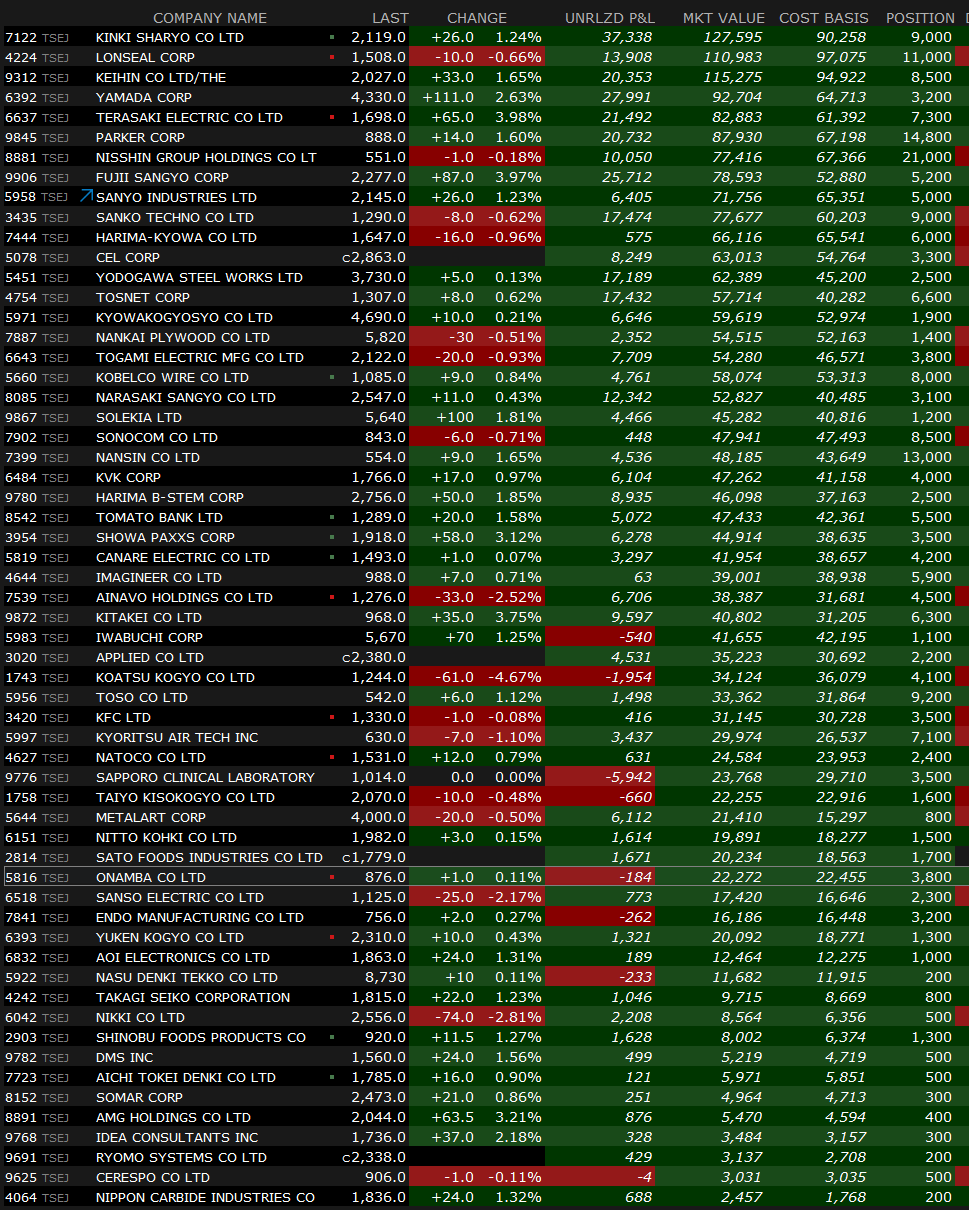Viewport: 969px width, 1210px height.
Task: Click blue arrow icon beside SANYO INDUSTRIES LTD
Action: pos(86,196)
